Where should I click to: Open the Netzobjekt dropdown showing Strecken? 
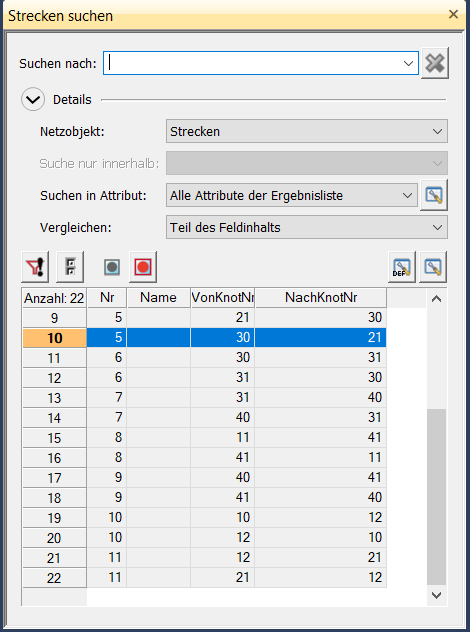pyautogui.click(x=307, y=131)
